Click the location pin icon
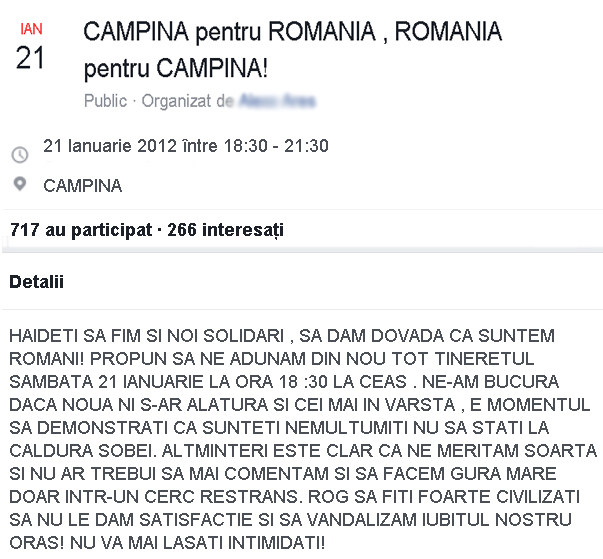This screenshot has height=559, width=603. [19, 185]
